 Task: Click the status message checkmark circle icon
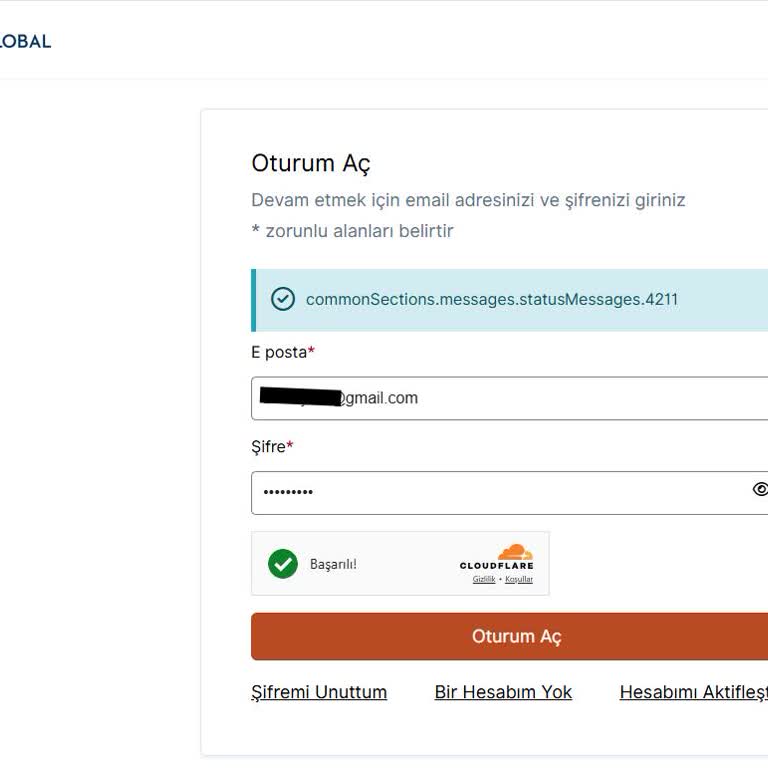tap(283, 299)
